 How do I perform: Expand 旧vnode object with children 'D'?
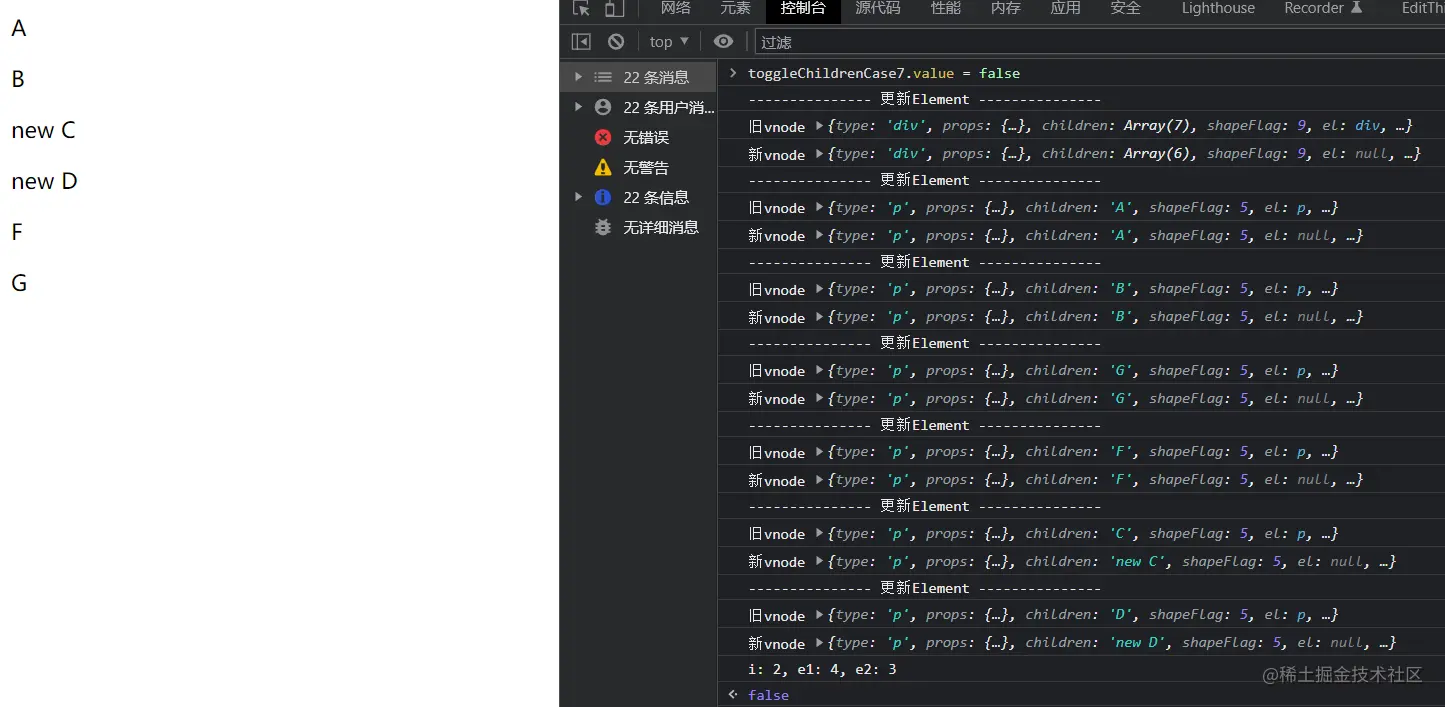click(x=820, y=615)
